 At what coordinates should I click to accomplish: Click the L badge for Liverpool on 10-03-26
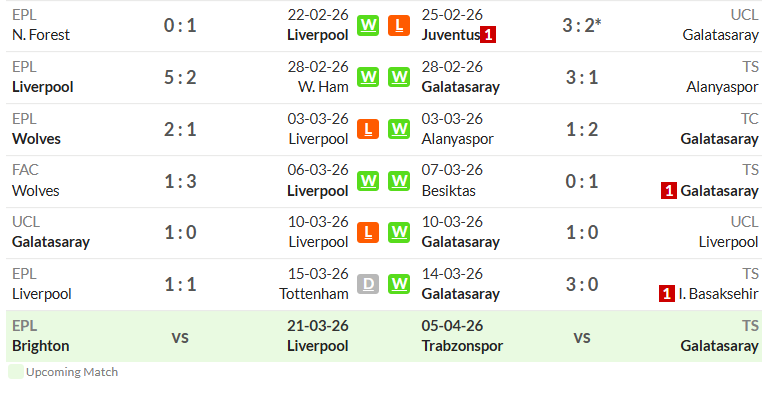(368, 232)
